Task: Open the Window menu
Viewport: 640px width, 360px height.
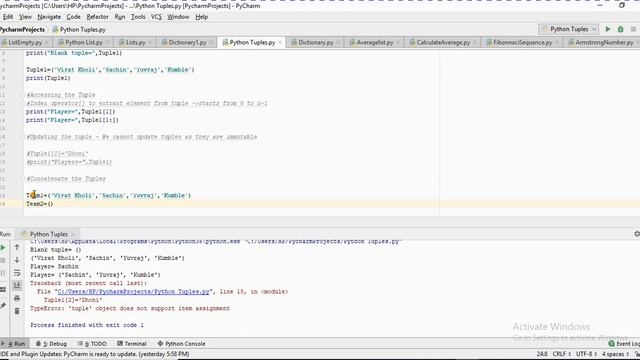Action: pyautogui.click(x=178, y=17)
